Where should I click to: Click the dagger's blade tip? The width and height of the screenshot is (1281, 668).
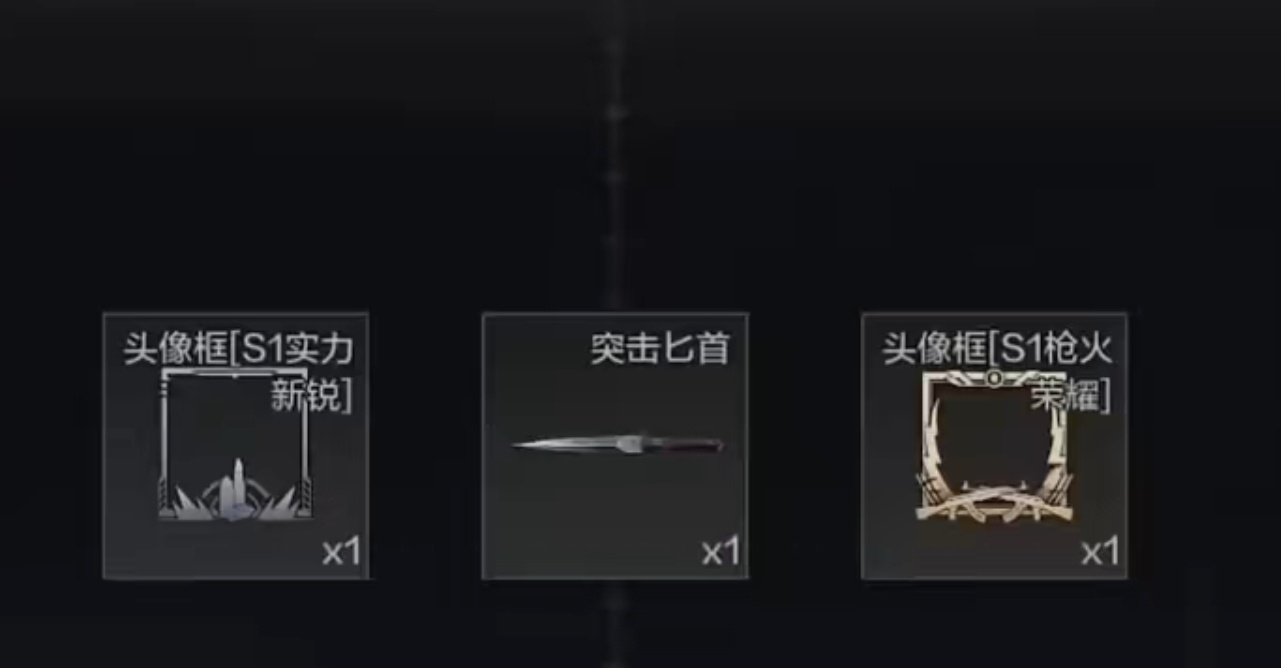point(520,444)
